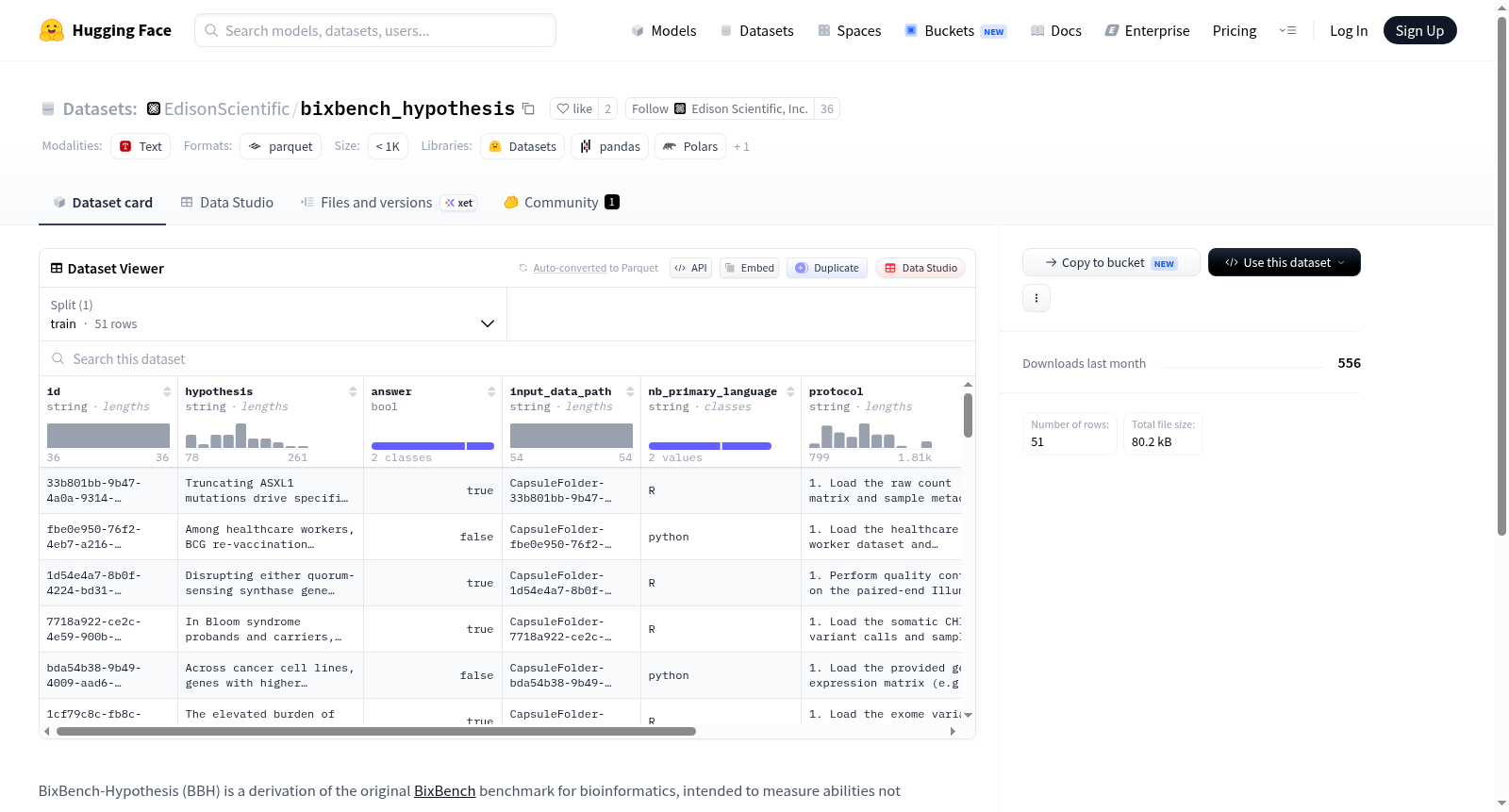Select the <1K size tag
The height and width of the screenshot is (812, 1509).
pos(388,146)
